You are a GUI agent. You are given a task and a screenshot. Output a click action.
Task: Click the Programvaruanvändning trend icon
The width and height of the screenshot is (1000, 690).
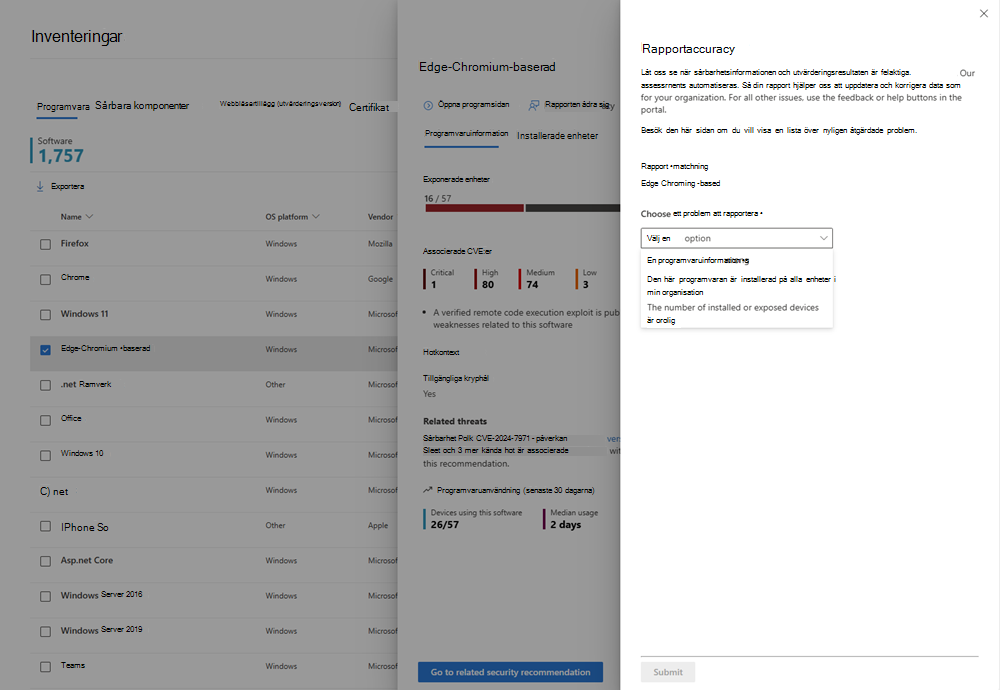428,490
